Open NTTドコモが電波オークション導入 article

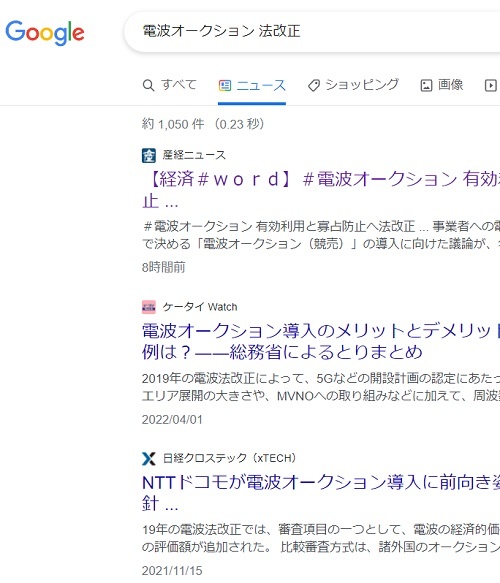(x=321, y=493)
